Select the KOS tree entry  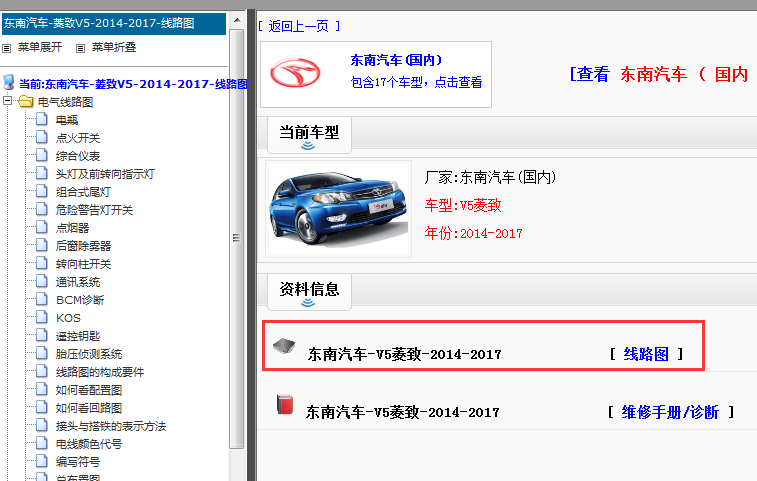click(68, 318)
